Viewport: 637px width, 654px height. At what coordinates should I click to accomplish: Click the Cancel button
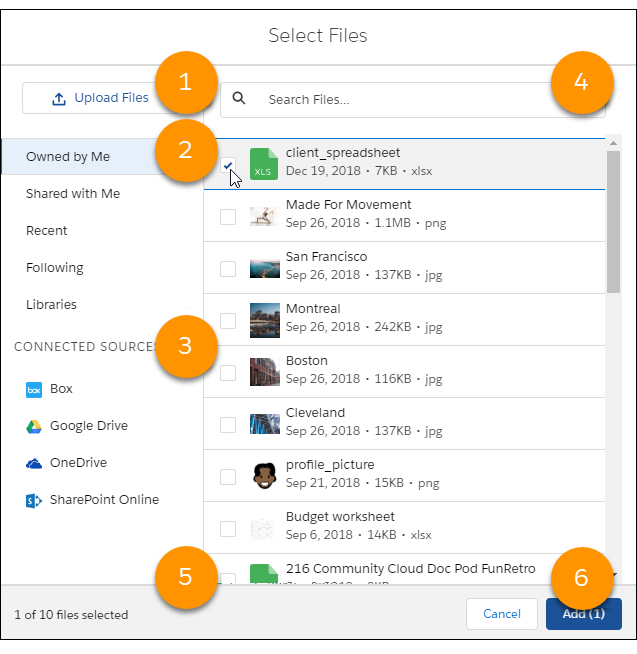(501, 614)
